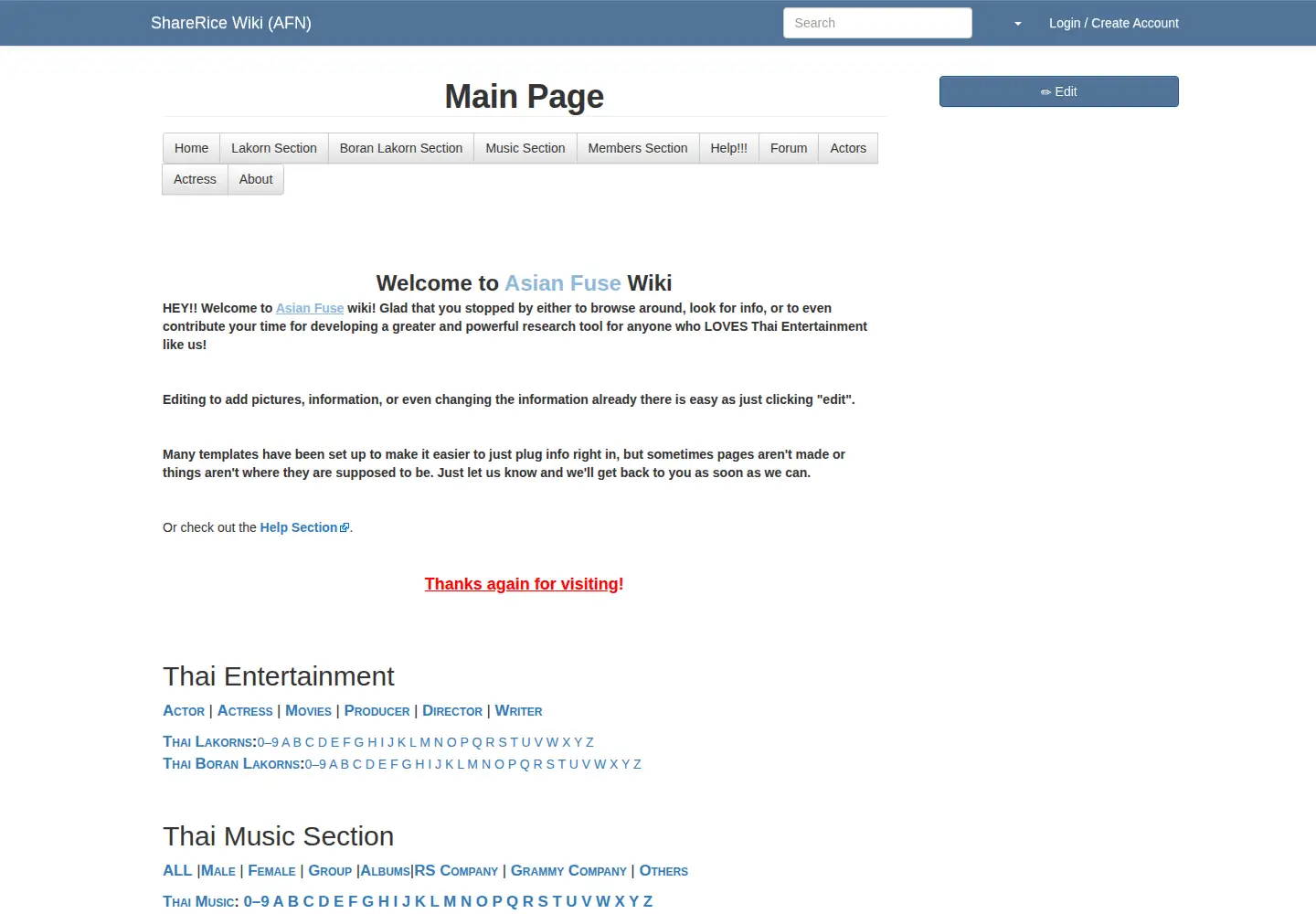Go to ShareRice Wiki (AFN) home title

pyautogui.click(x=231, y=23)
